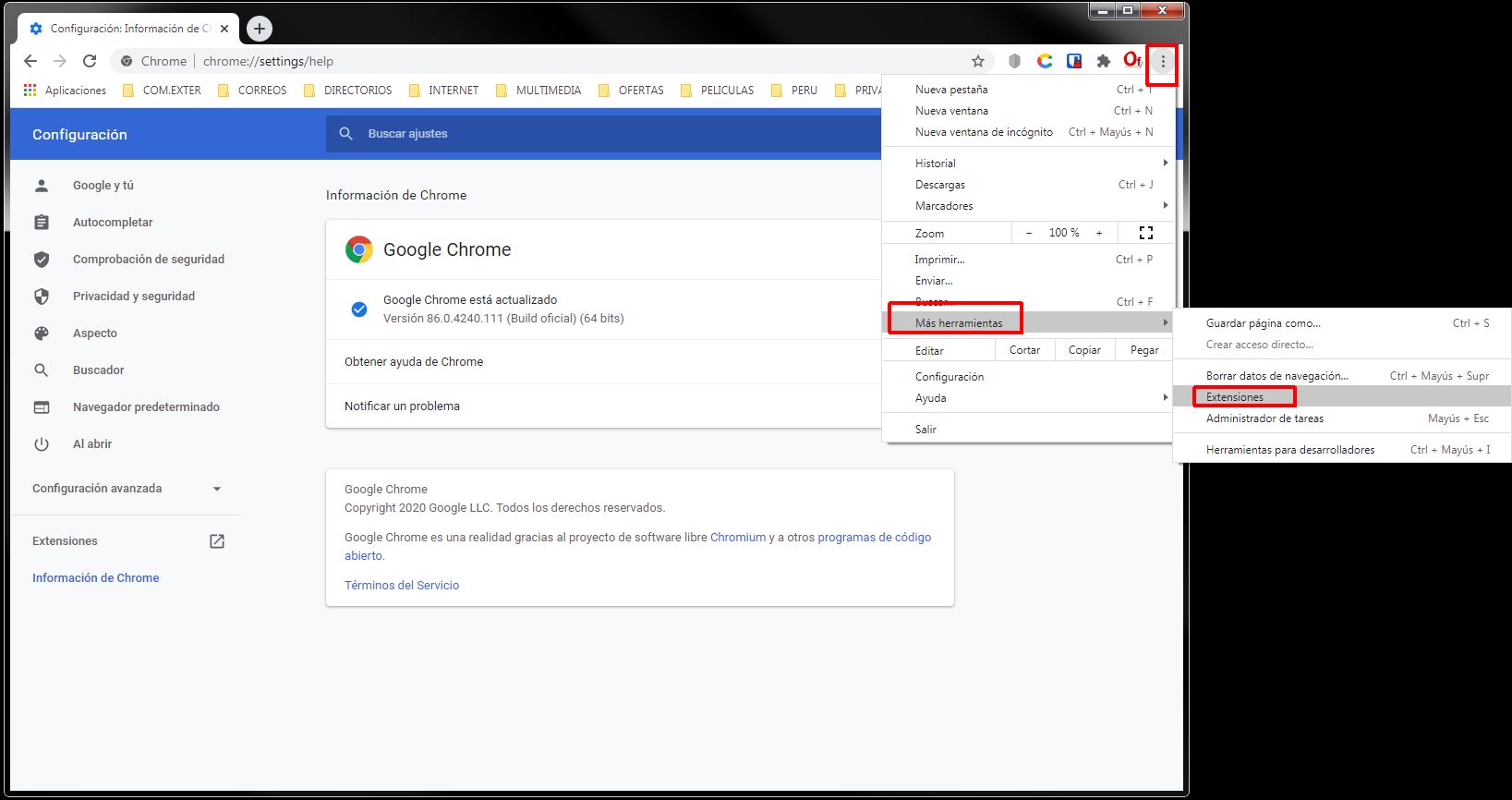This screenshot has width=1512, height=800.
Task: Click the blue update checkmark icon
Action: 359,309
